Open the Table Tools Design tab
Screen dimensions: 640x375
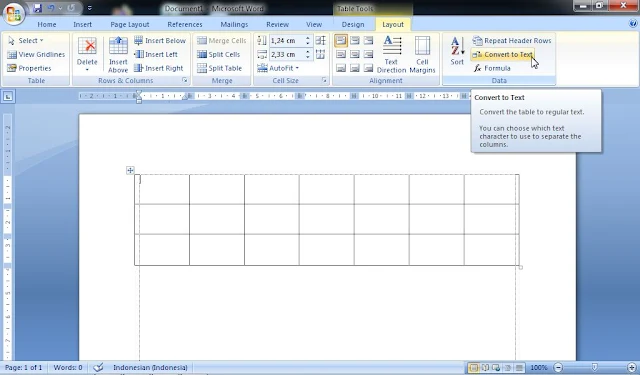click(x=353, y=24)
